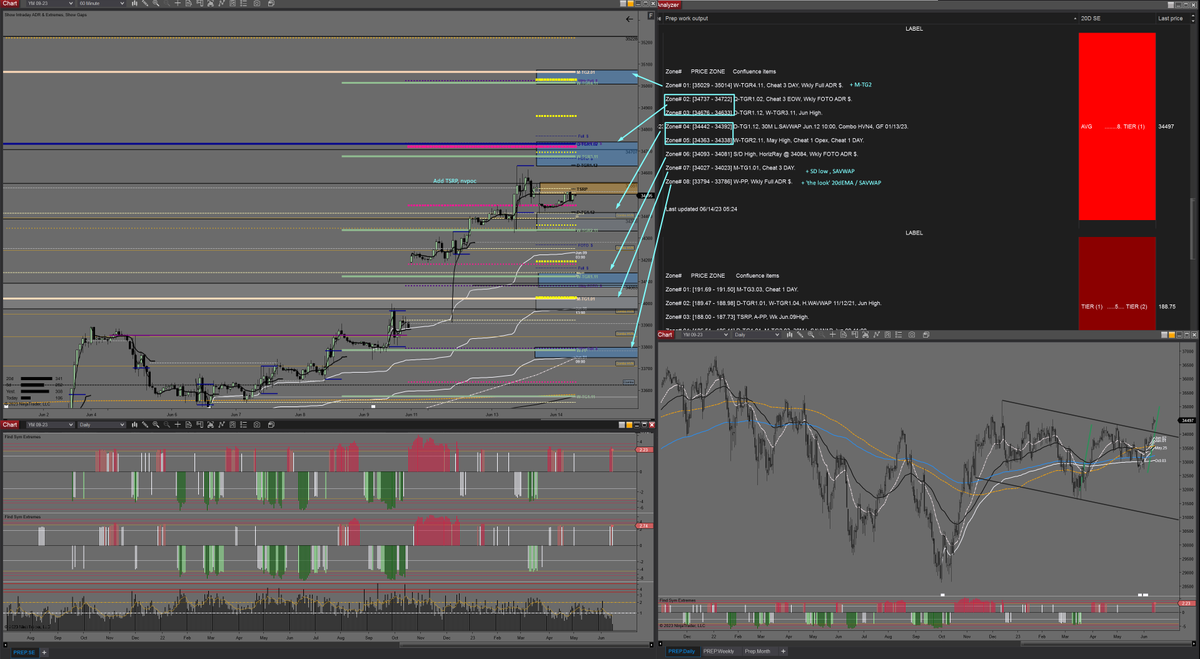Click zoom in icon on lower-left Daily chart
Screen dimensions: 1200x659
tap(155, 424)
